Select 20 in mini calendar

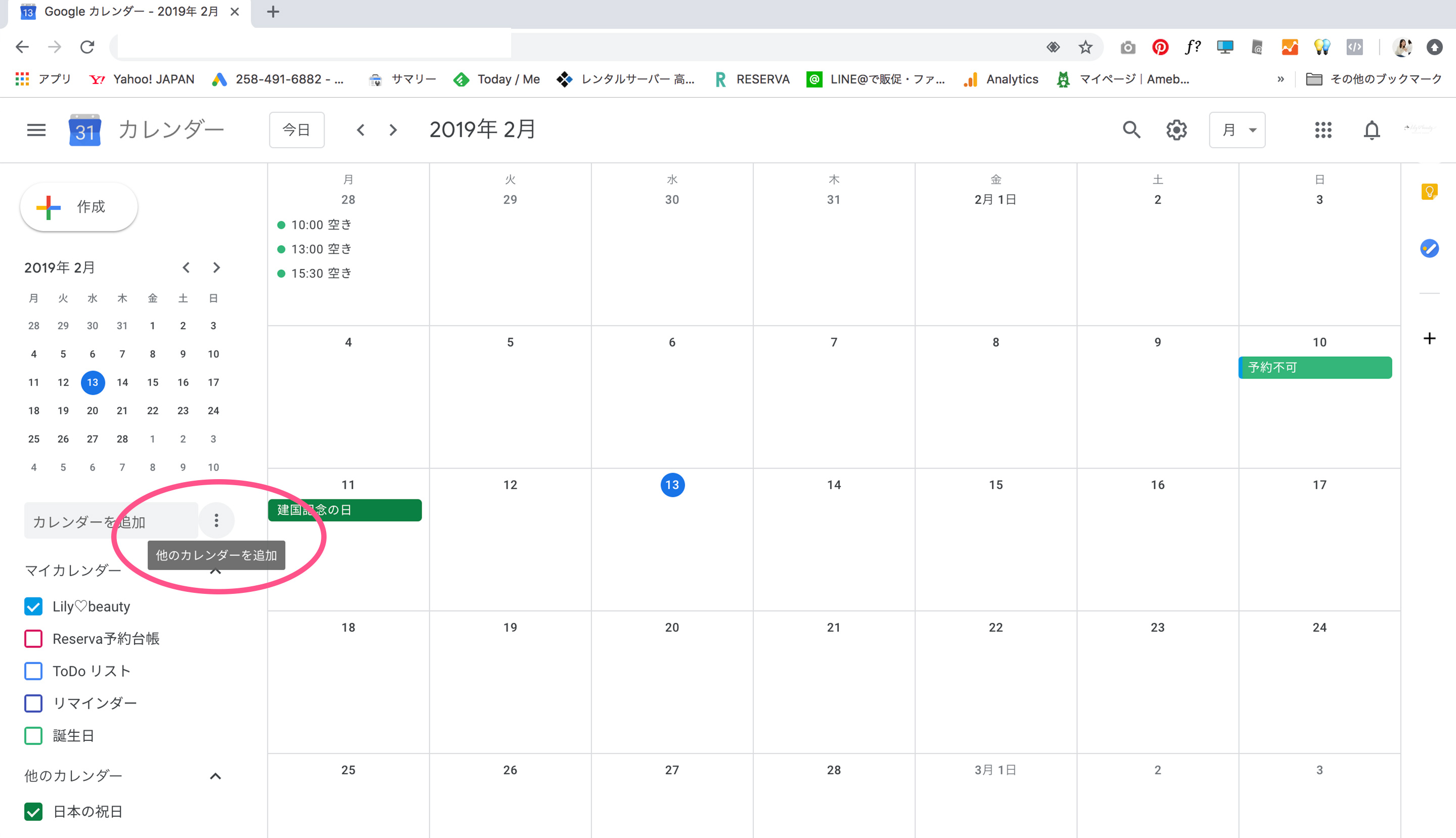pos(92,411)
